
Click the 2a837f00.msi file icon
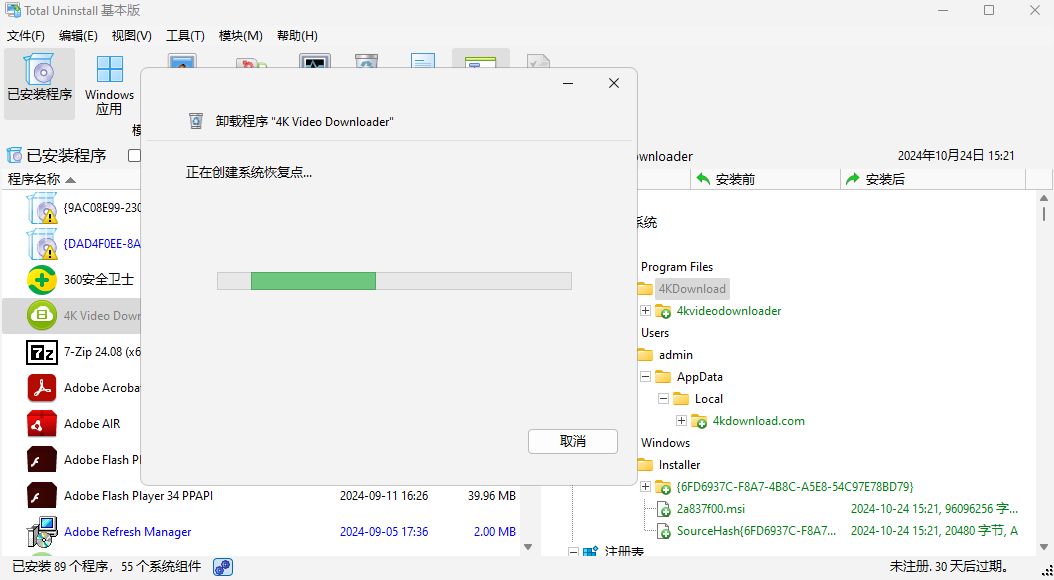663,509
